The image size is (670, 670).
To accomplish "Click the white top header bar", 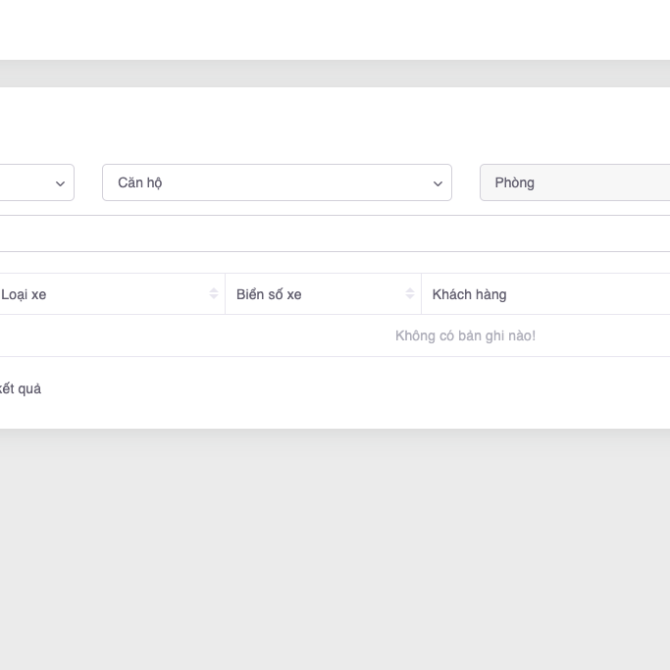I will pyautogui.click(x=335, y=30).
